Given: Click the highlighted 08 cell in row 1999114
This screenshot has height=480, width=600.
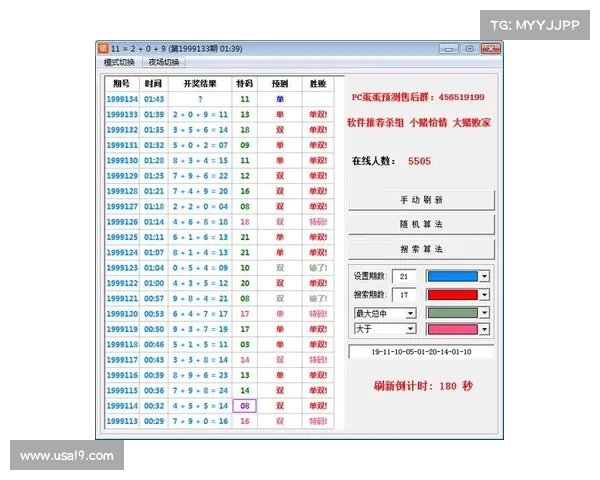Looking at the screenshot, I should point(245,405).
